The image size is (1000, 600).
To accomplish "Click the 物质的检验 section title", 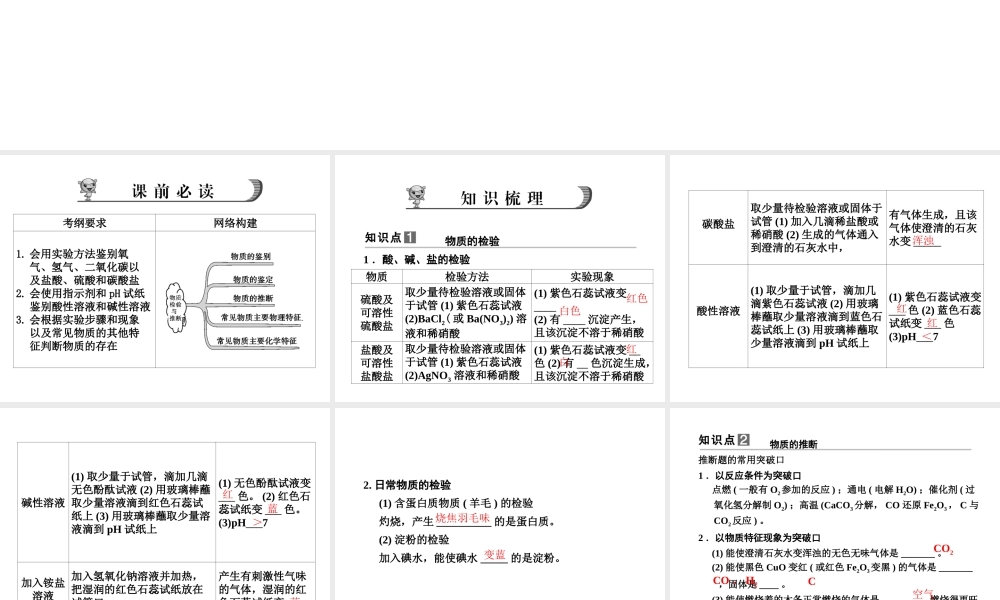I will point(472,241).
